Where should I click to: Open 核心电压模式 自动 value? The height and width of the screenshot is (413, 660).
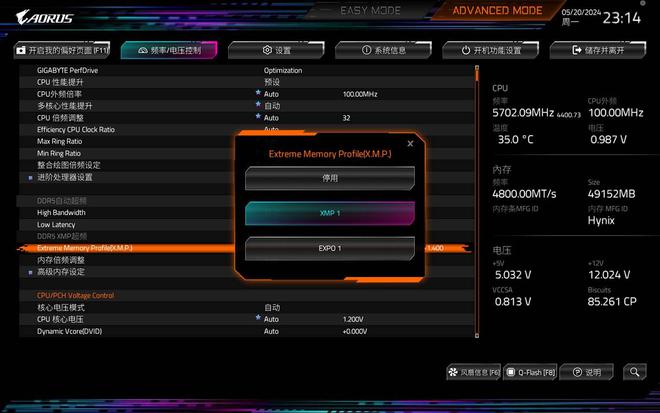coord(272,308)
